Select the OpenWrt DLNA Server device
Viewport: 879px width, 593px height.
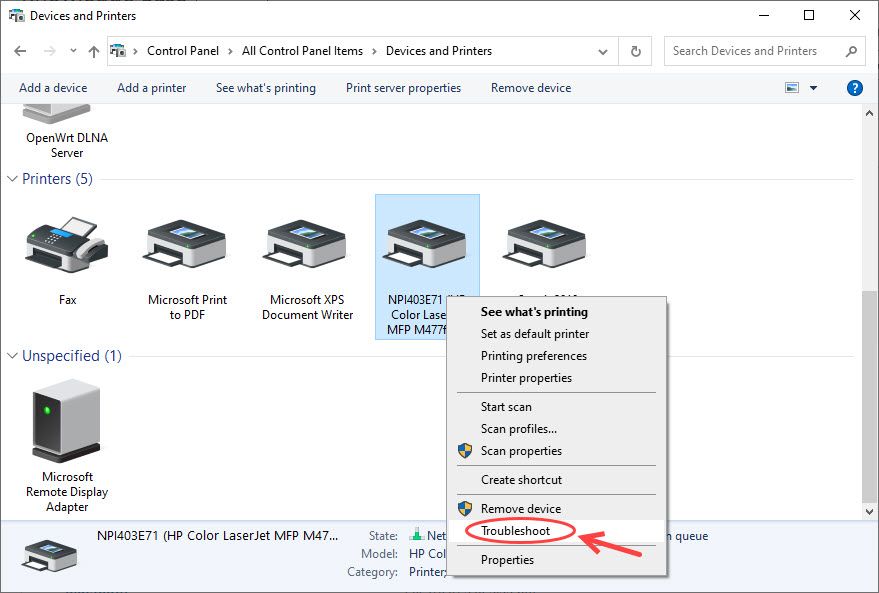pyautogui.click(x=67, y=132)
